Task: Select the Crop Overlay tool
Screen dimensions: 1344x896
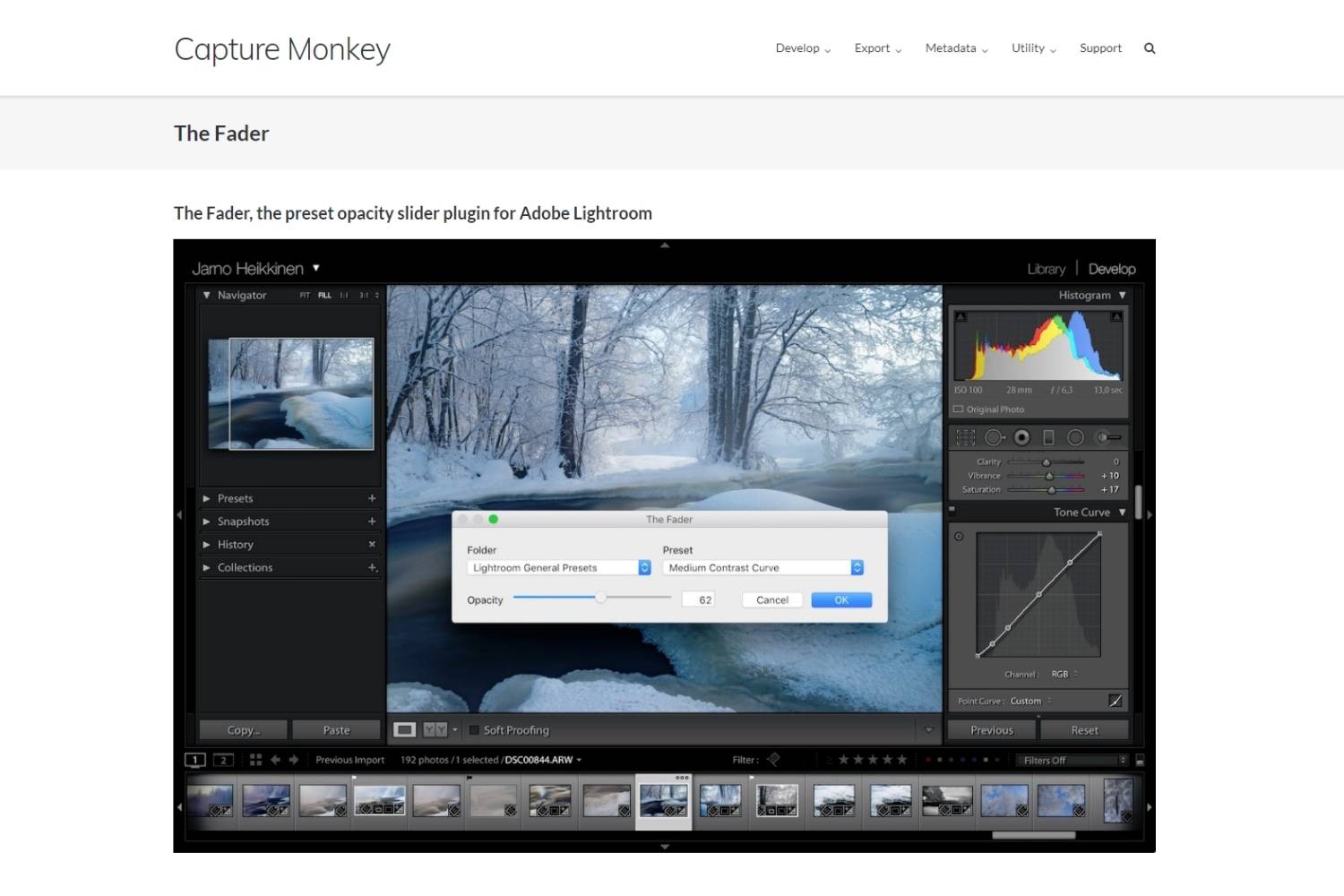Action: pyautogui.click(x=965, y=437)
